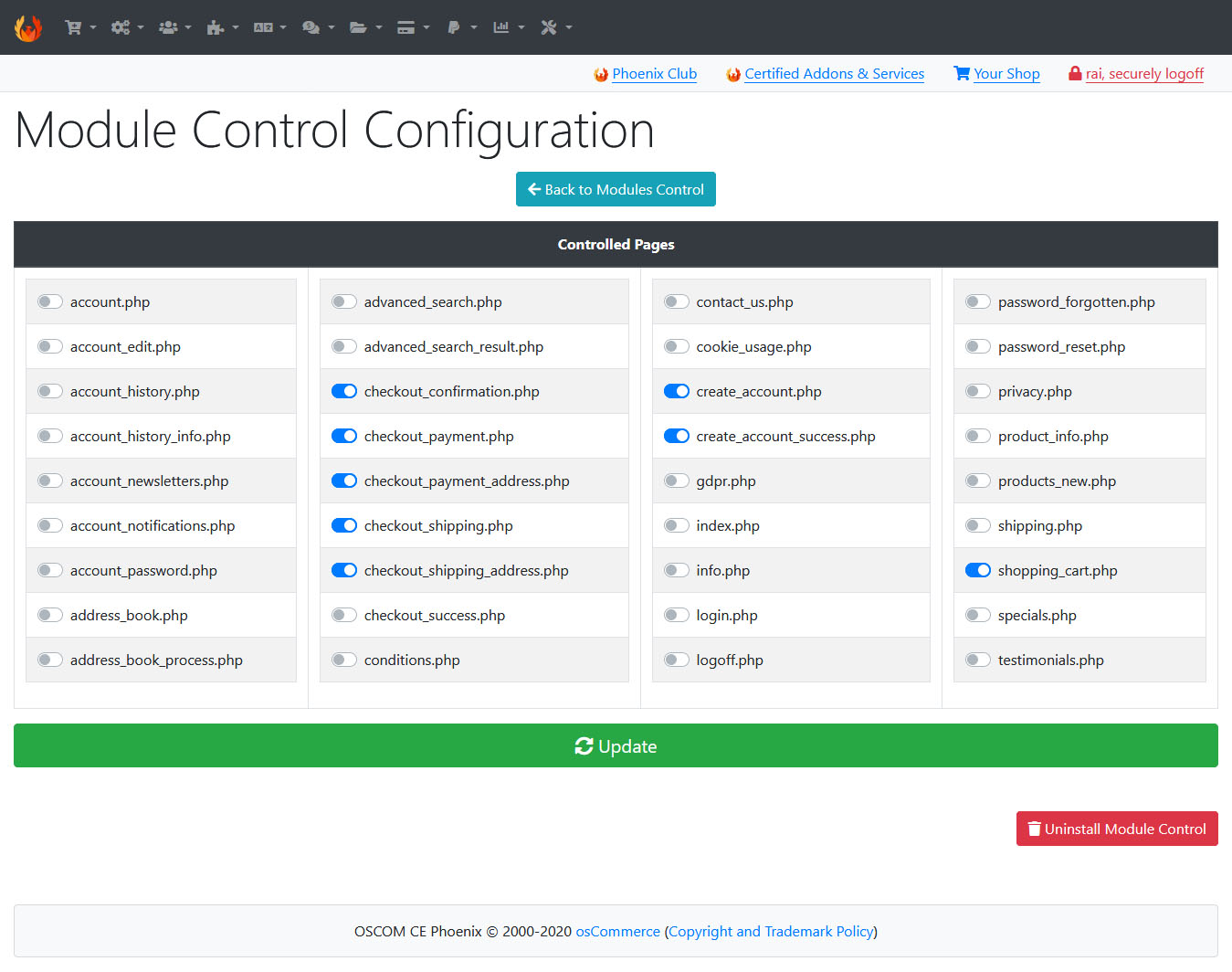
Task: Enable the product_info.php toggle
Action: click(x=978, y=436)
